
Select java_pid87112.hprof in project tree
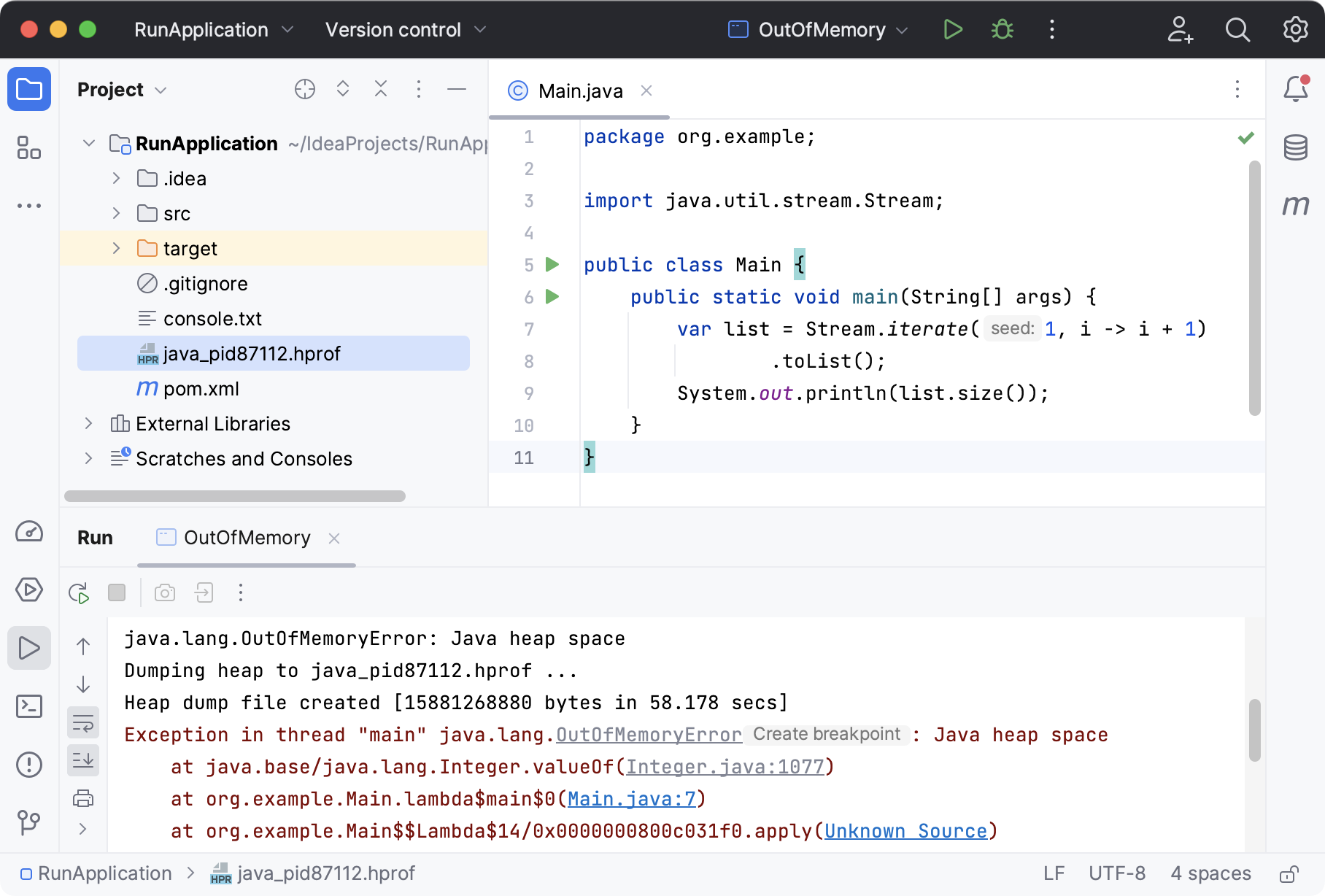point(274,353)
